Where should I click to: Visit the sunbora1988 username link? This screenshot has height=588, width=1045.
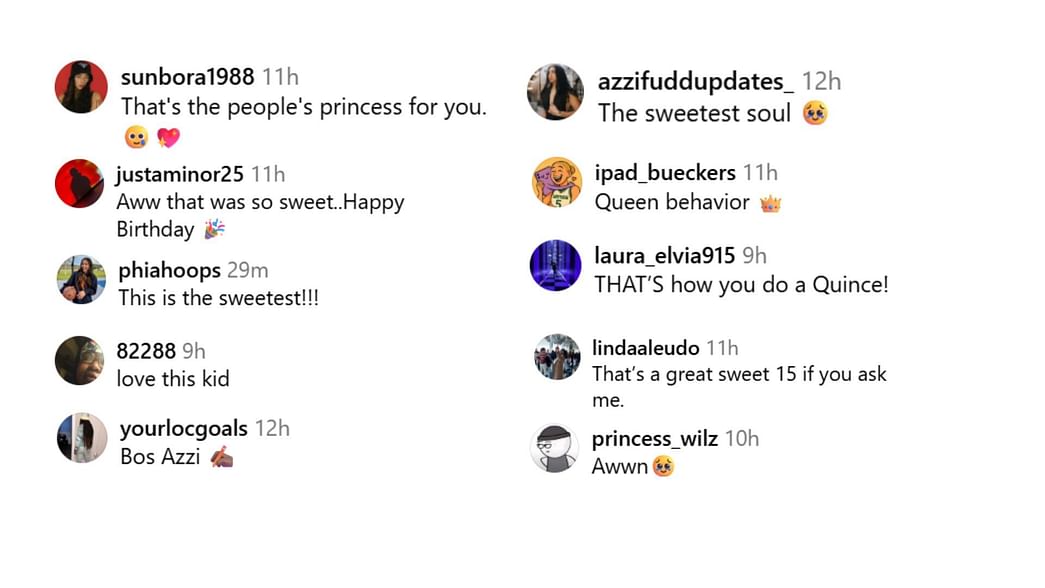[x=187, y=77]
